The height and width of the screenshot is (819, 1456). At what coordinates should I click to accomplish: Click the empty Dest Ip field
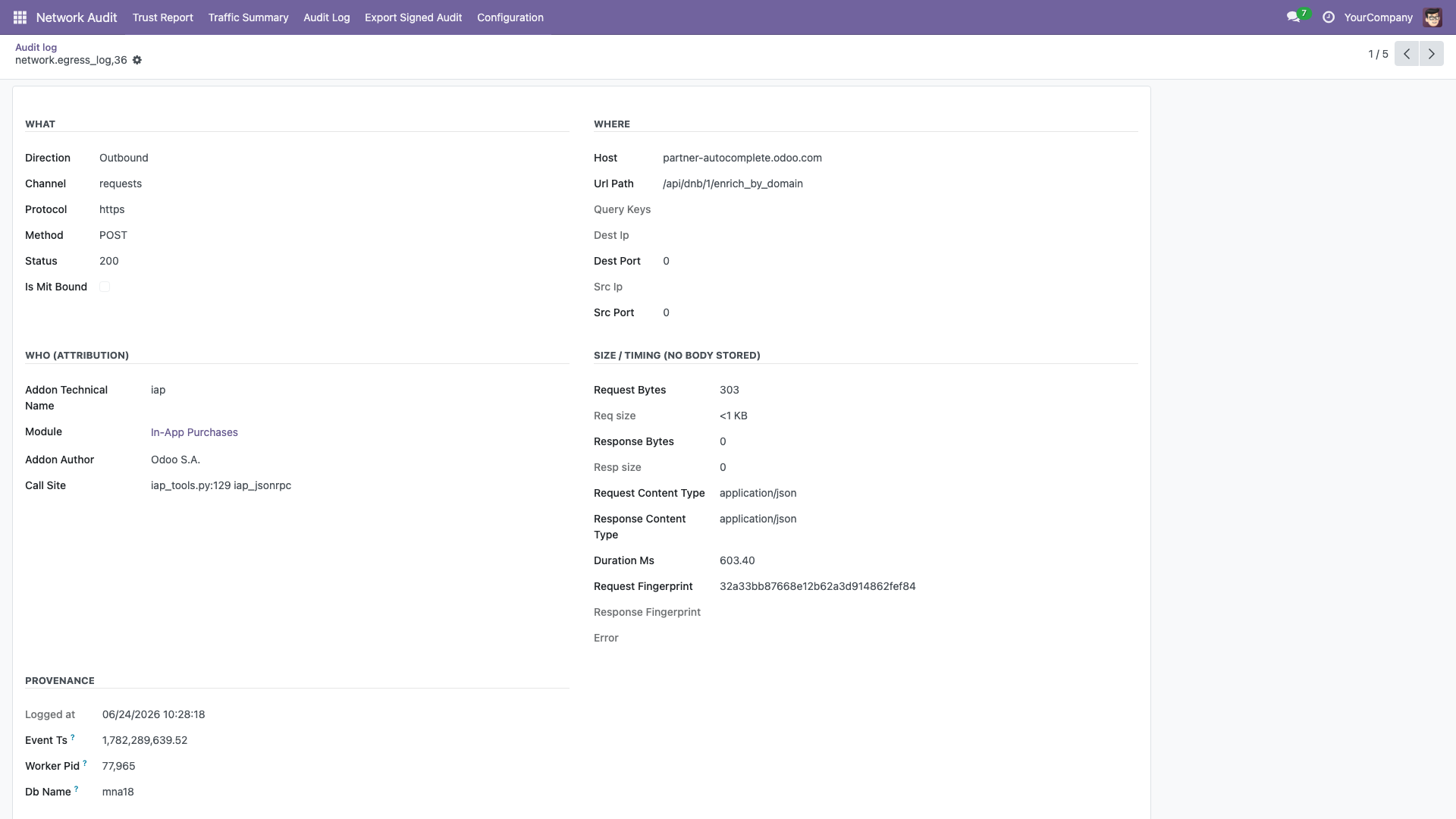click(900, 235)
